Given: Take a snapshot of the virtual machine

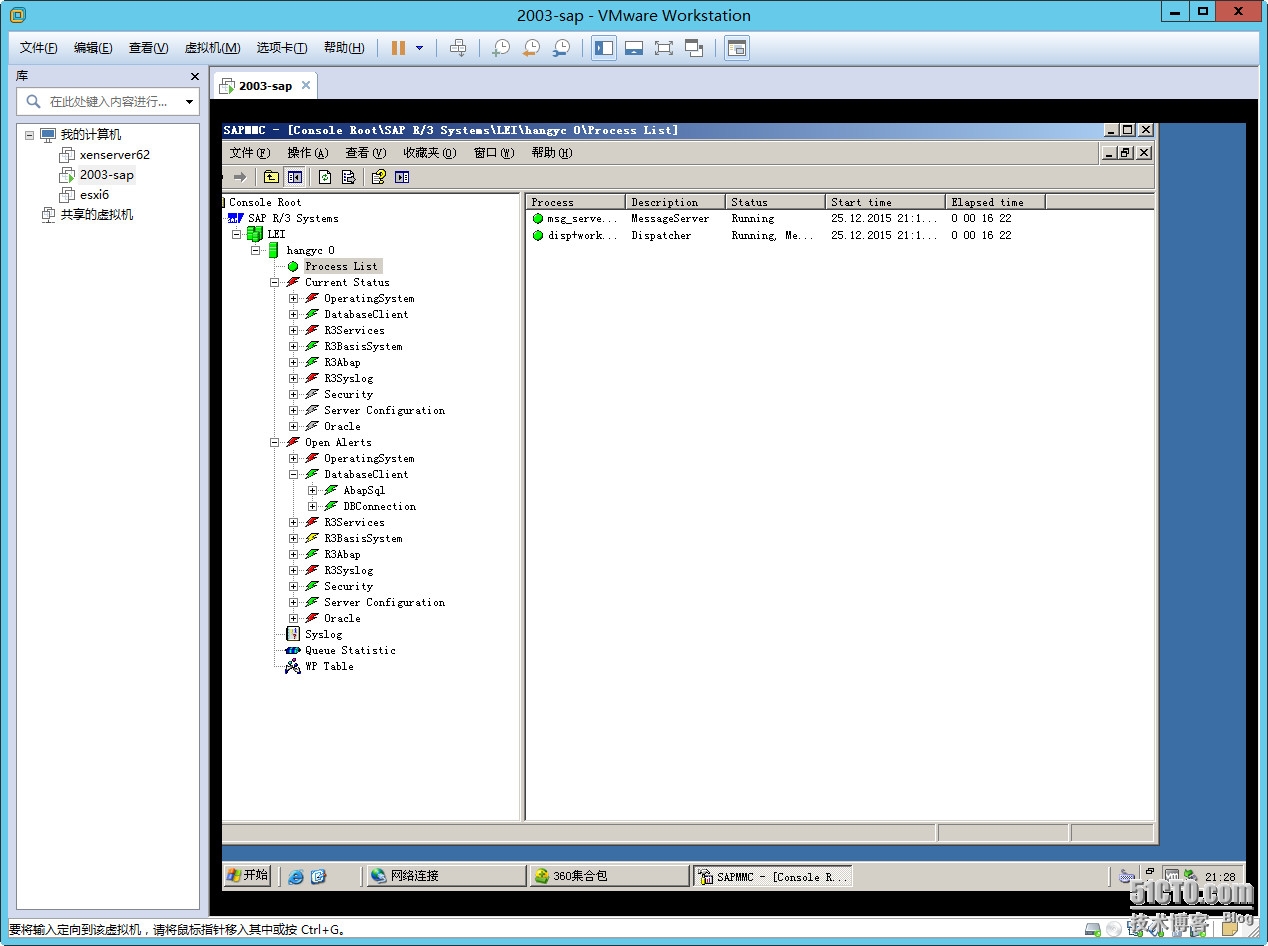Looking at the screenshot, I should click(x=500, y=48).
